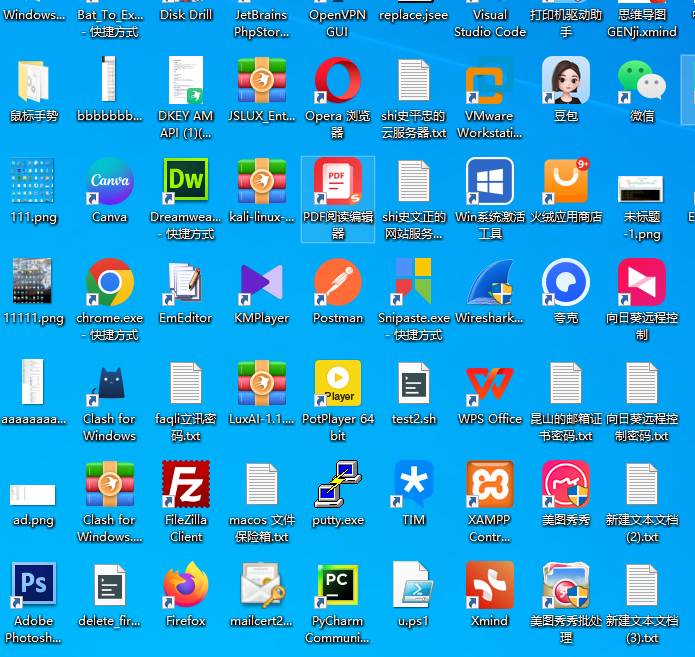Select the DKEY AM API document
Screen dimensions: 695x657
click(x=186, y=80)
